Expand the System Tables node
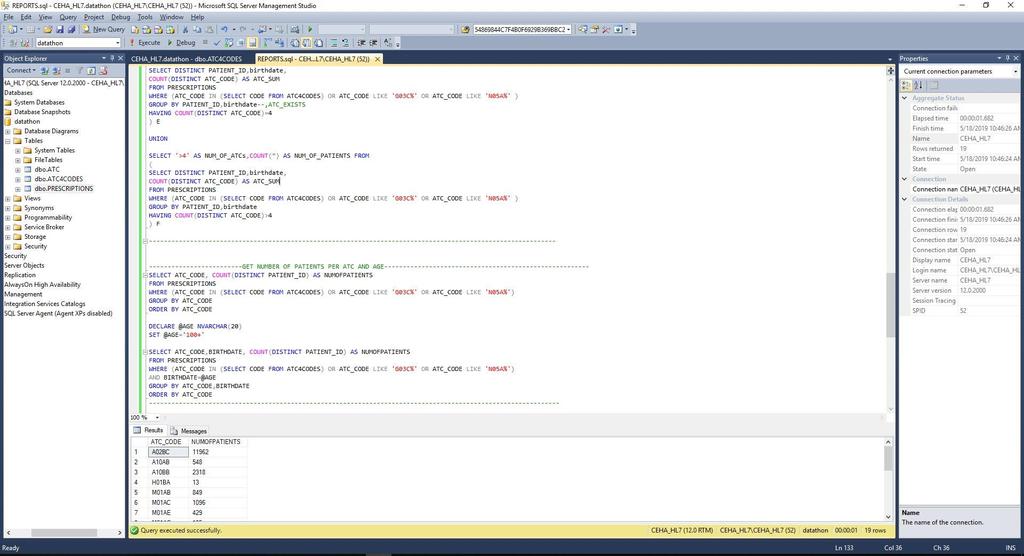The height and width of the screenshot is (556, 1024). click(x=18, y=150)
